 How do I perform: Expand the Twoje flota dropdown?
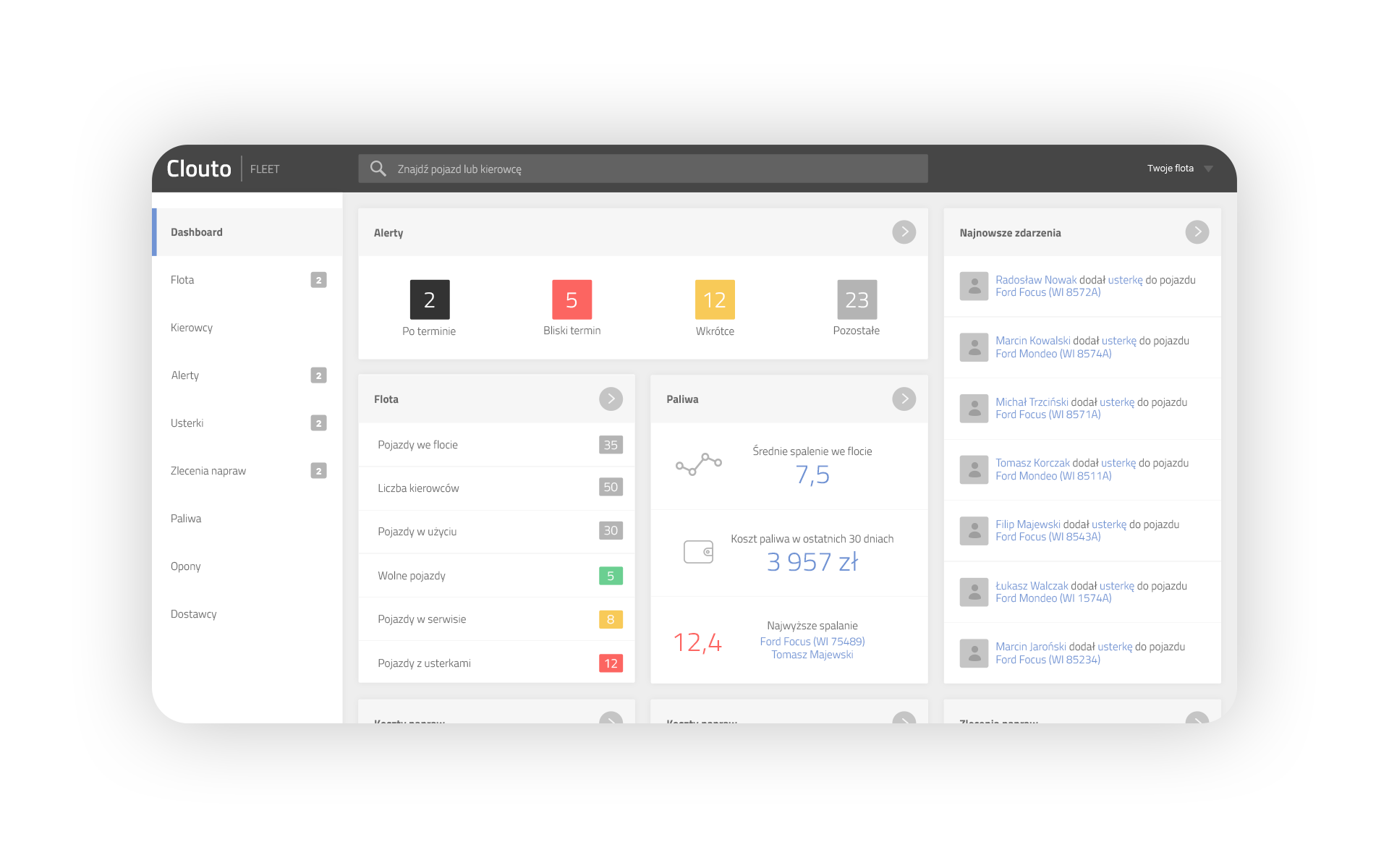[1207, 169]
